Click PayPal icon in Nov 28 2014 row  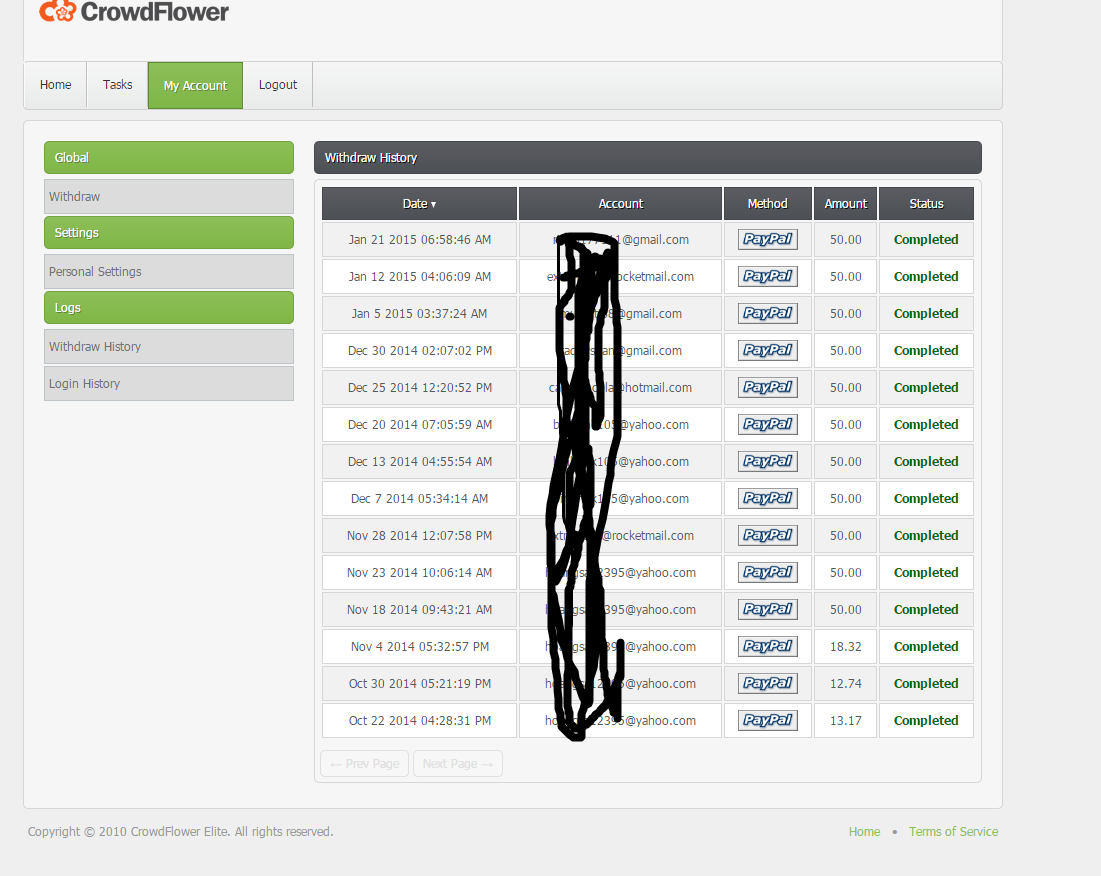(x=767, y=536)
